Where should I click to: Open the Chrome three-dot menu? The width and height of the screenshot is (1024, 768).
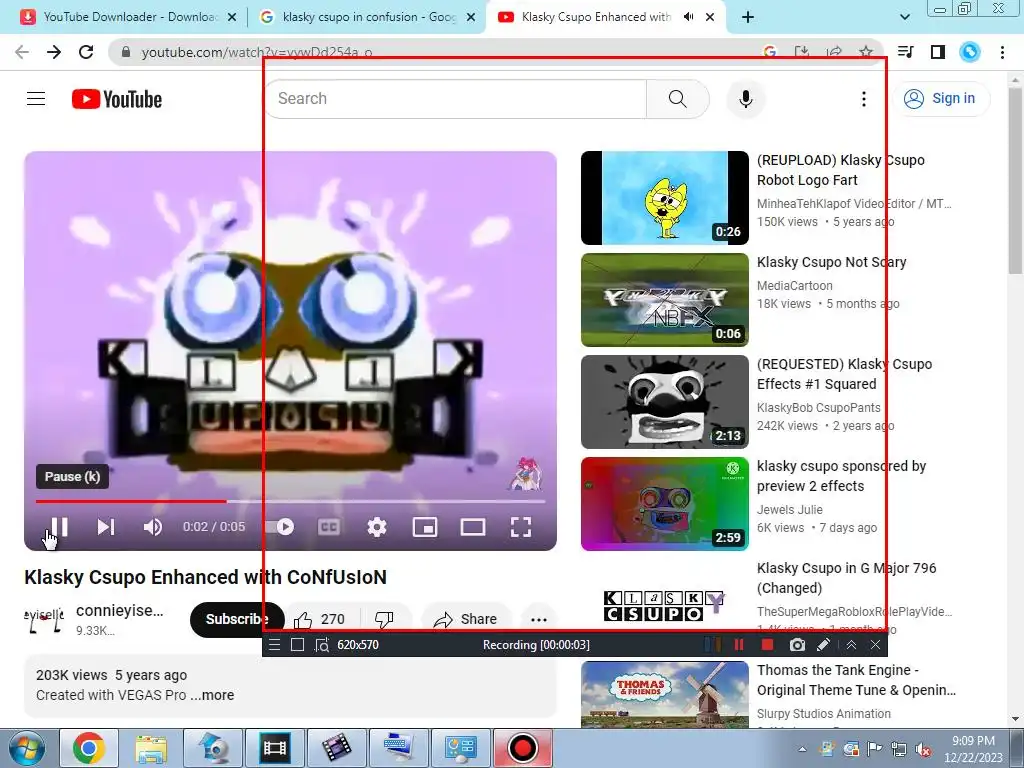click(x=1002, y=52)
